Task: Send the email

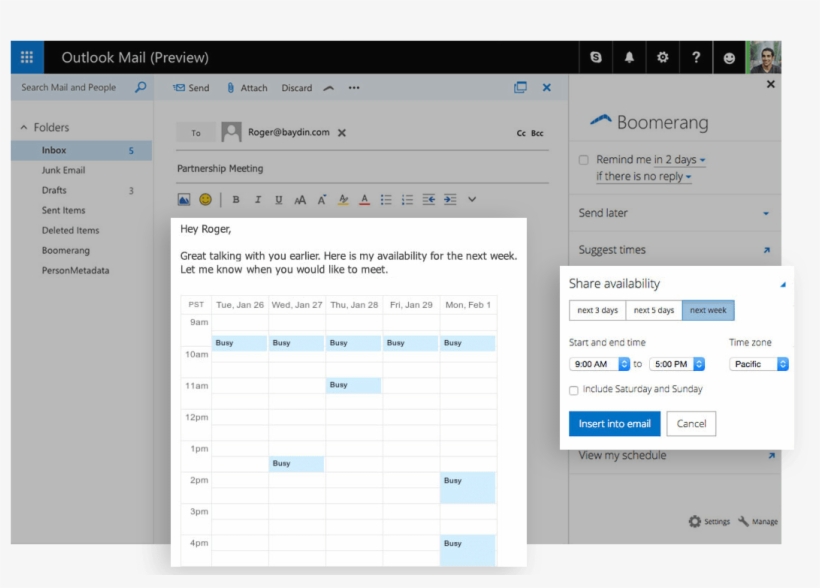Action: (191, 88)
